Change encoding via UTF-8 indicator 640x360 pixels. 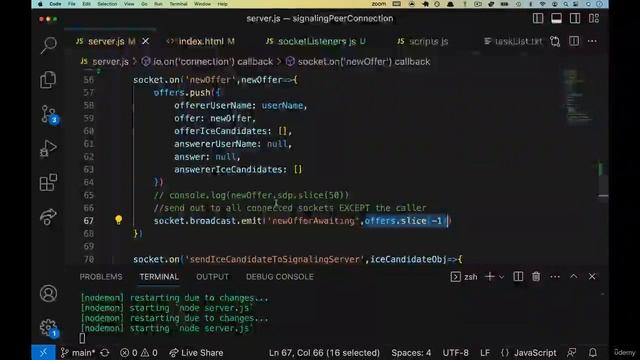(456, 353)
